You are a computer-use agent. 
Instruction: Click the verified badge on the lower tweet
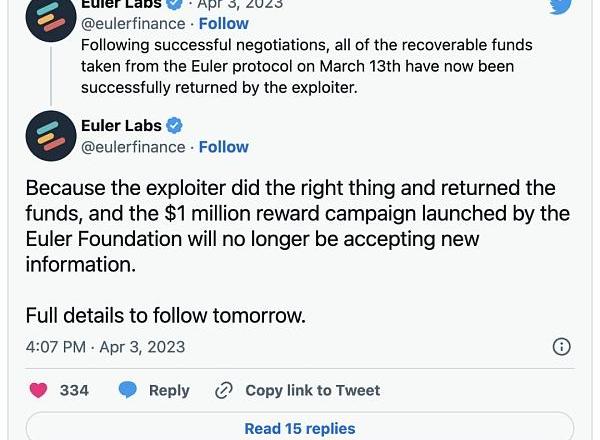point(174,126)
